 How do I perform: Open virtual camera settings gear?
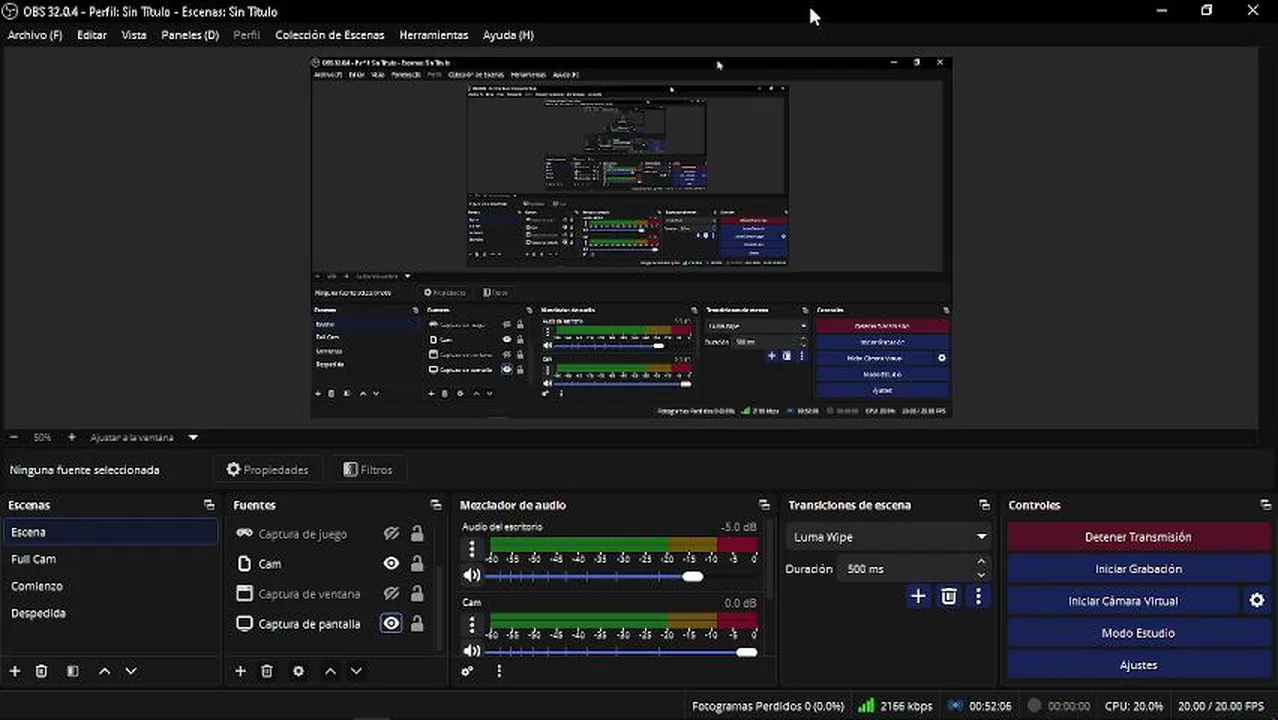tap(1257, 601)
